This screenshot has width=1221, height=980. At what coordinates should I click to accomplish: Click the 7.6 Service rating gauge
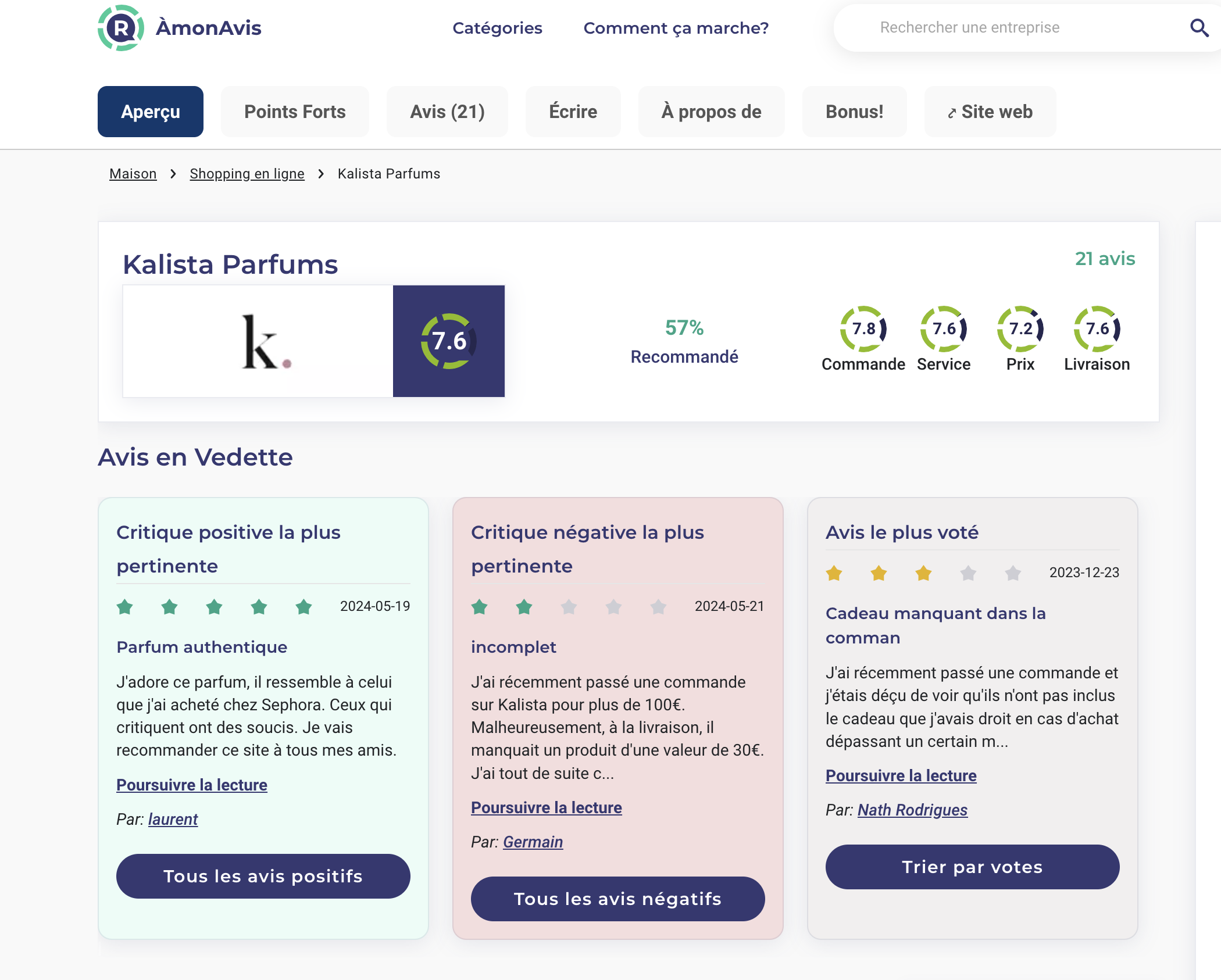point(944,328)
